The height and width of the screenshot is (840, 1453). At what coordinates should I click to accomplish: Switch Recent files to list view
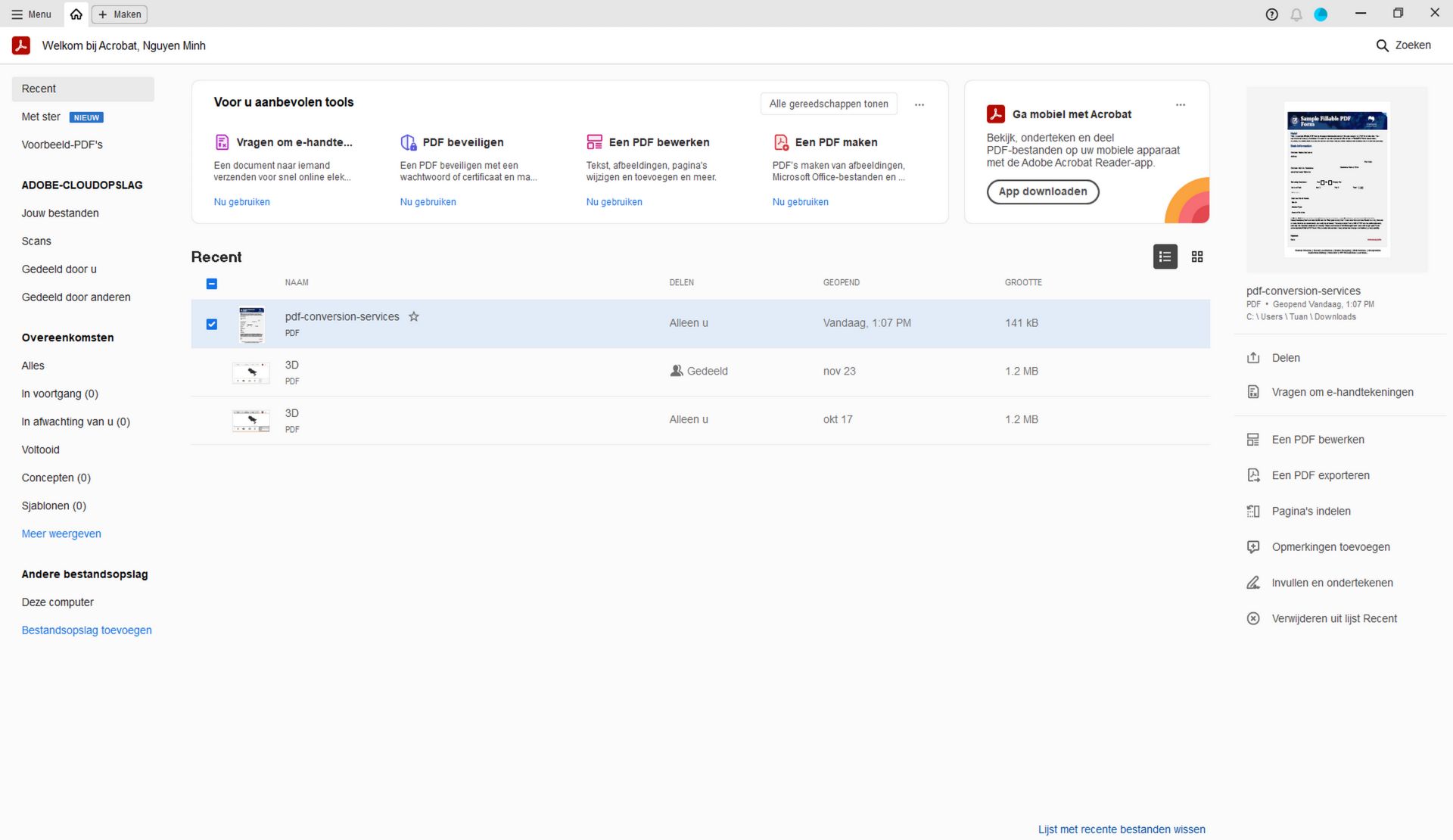(1164, 257)
